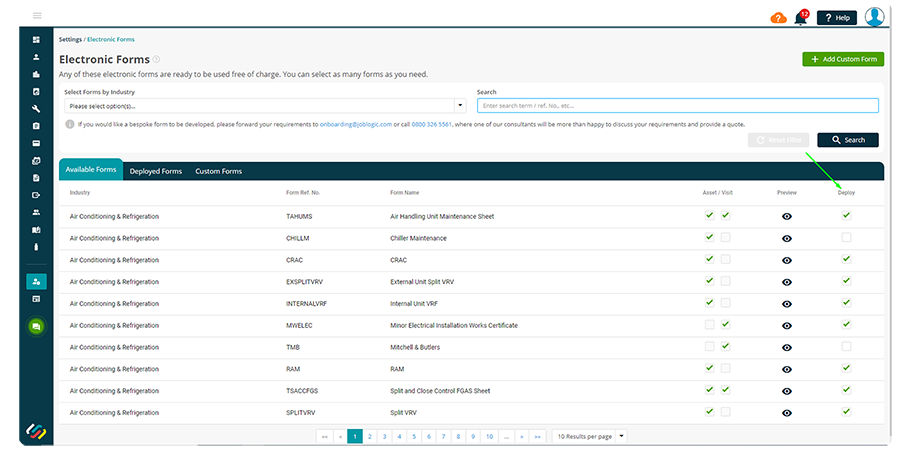Viewport: 910px width, 450px height.
Task: Open the single person icon in sidebar
Action: coord(36,57)
